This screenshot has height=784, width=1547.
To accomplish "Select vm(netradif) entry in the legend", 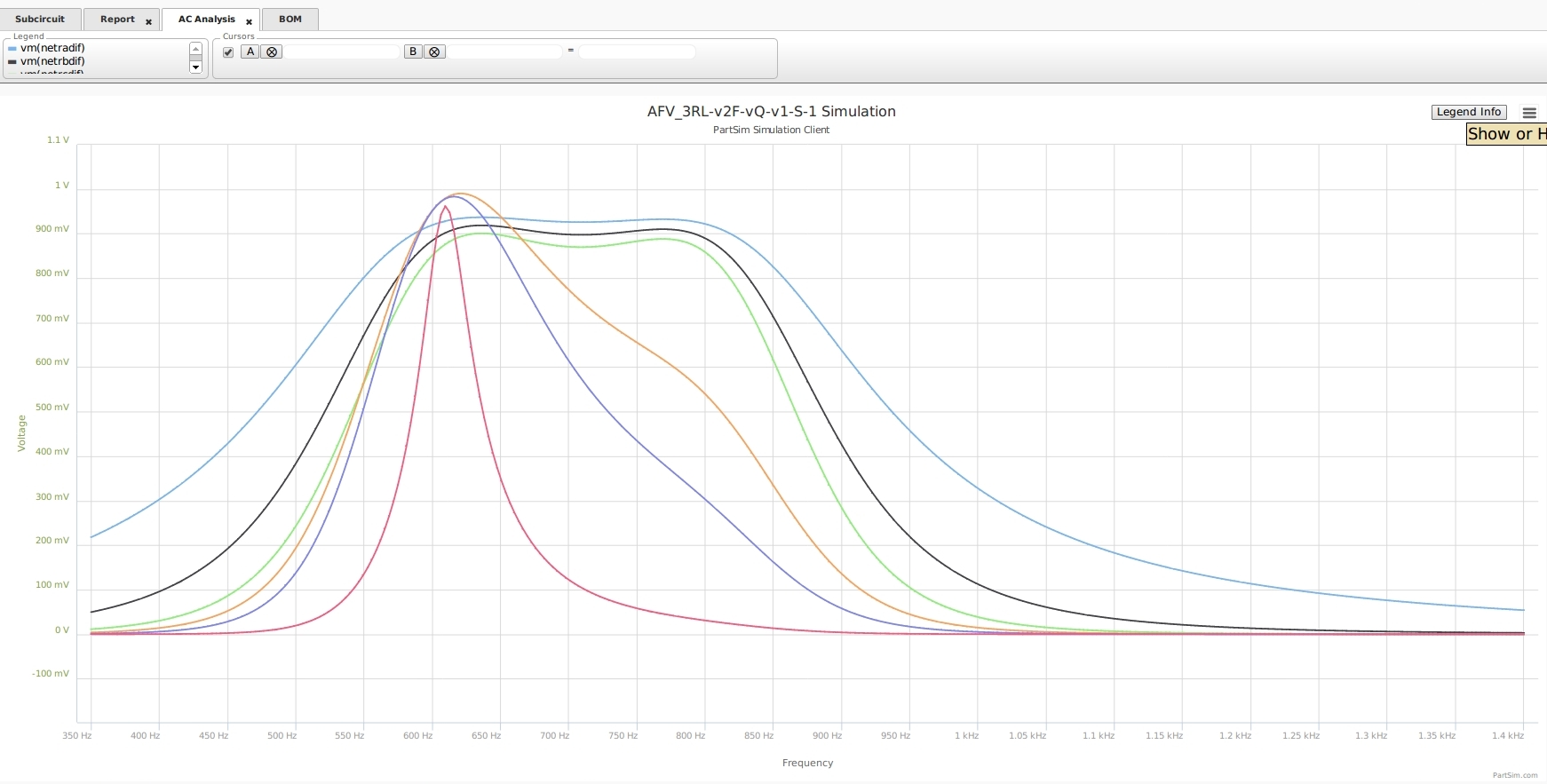I will (x=52, y=49).
